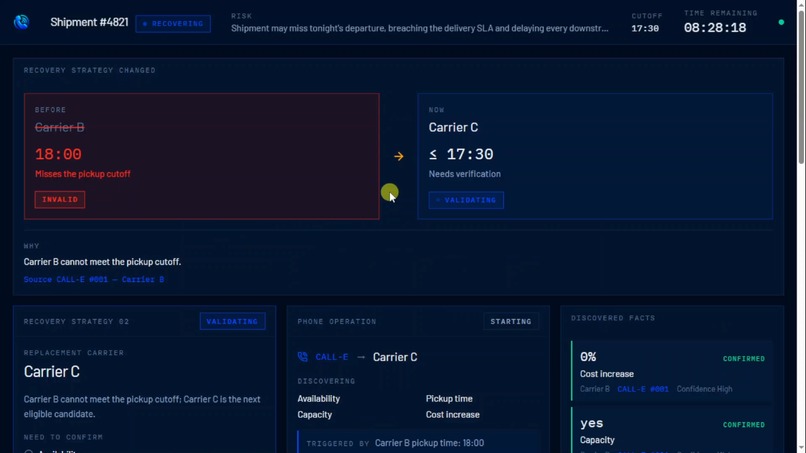Click the risk description text in header
806x453 pixels.
pos(420,28)
